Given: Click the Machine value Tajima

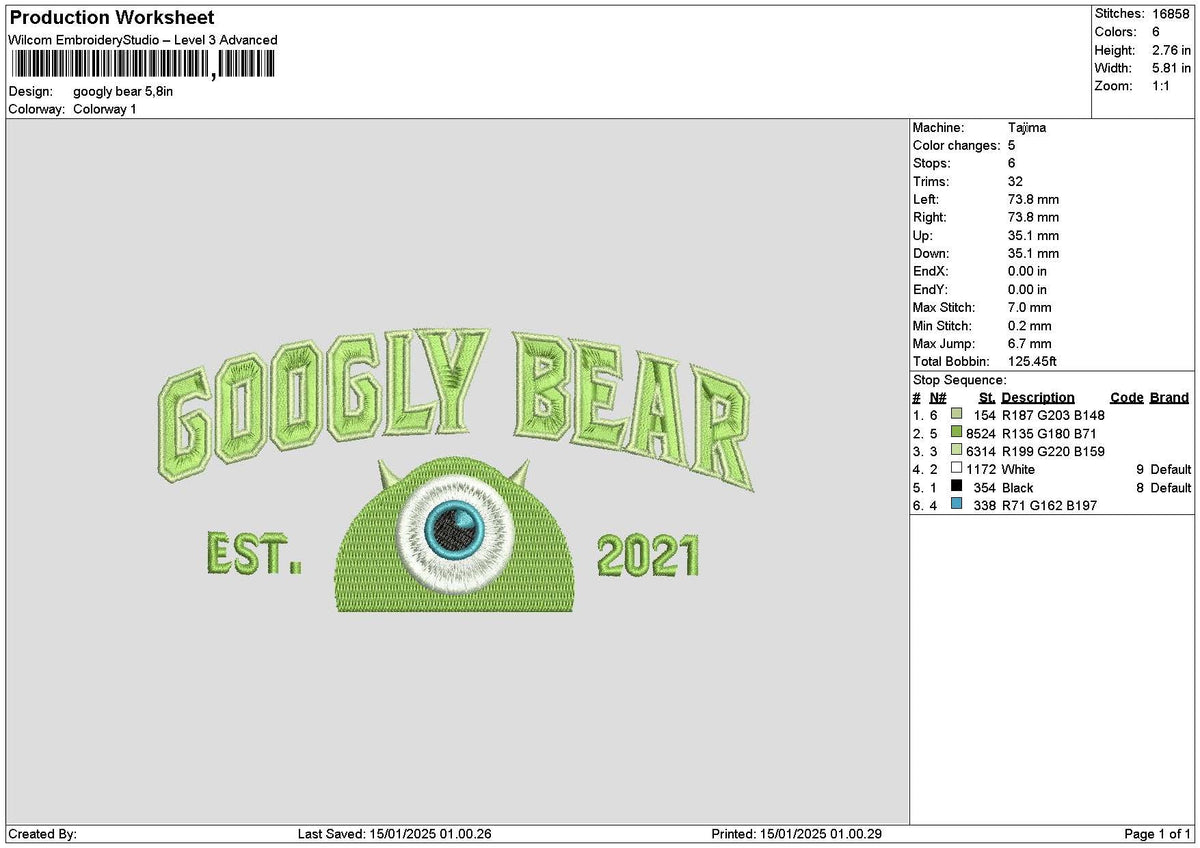Looking at the screenshot, I should pos(1027,127).
